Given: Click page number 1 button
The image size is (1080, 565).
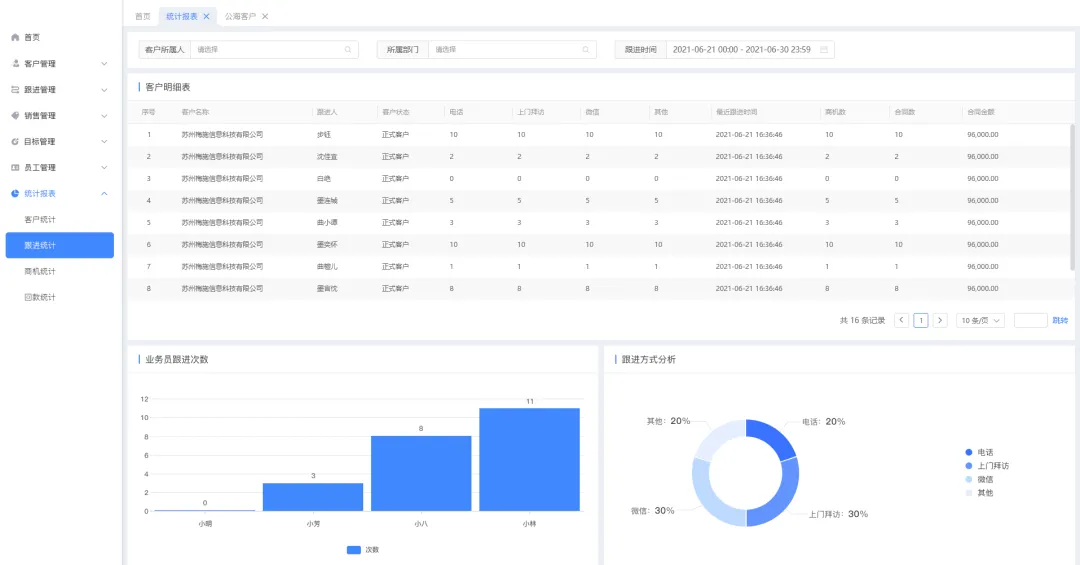Looking at the screenshot, I should 921,320.
